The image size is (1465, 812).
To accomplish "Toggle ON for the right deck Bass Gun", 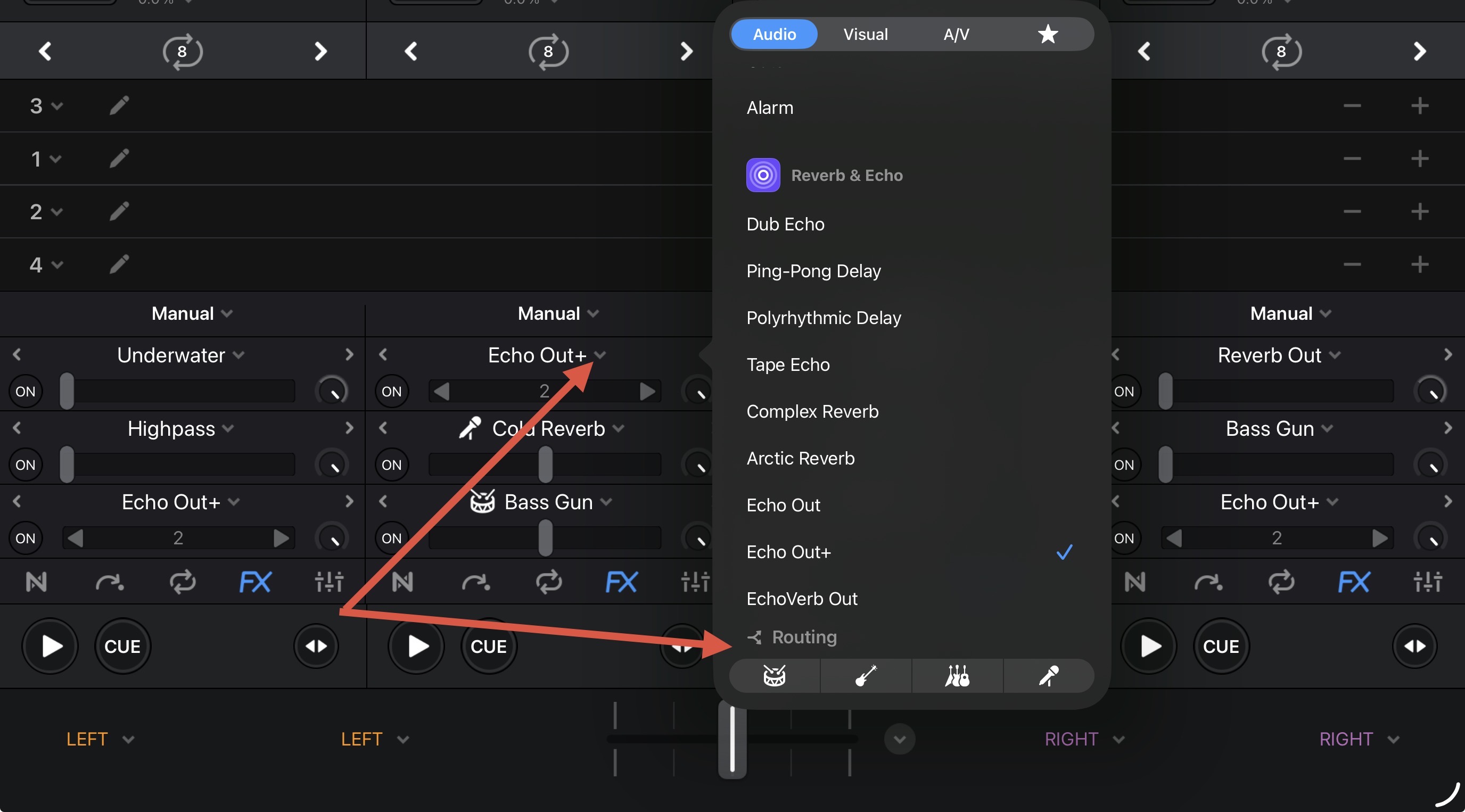I will point(1124,465).
